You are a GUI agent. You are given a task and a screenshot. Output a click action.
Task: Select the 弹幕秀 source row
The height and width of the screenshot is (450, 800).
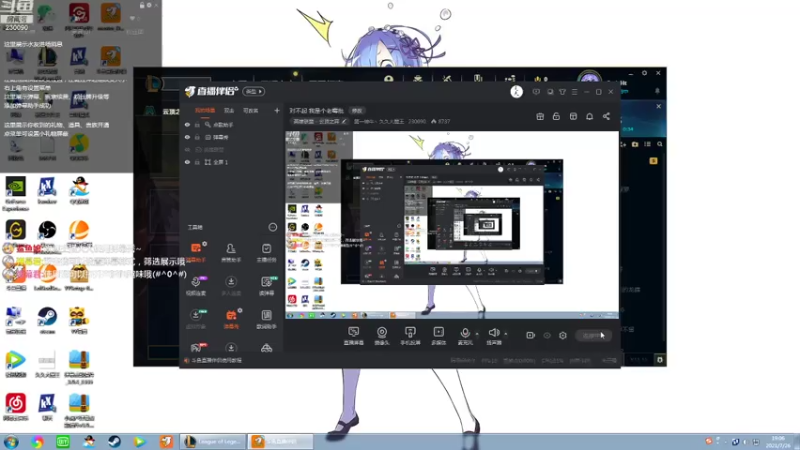tap(232, 137)
